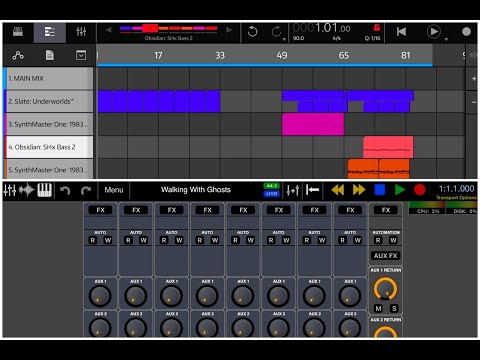The width and height of the screenshot is (480, 360).
Task: Select the magenta clip on track 3
Action: 313,124
